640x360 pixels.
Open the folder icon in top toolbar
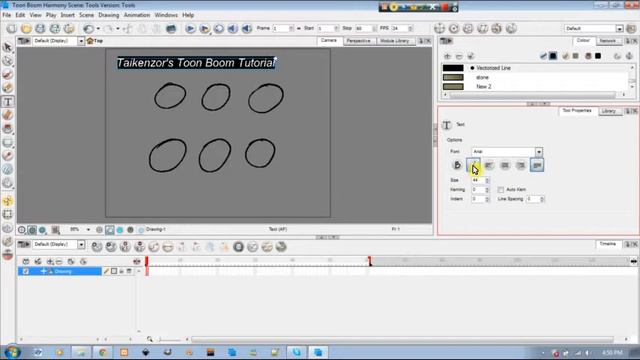pos(26,29)
